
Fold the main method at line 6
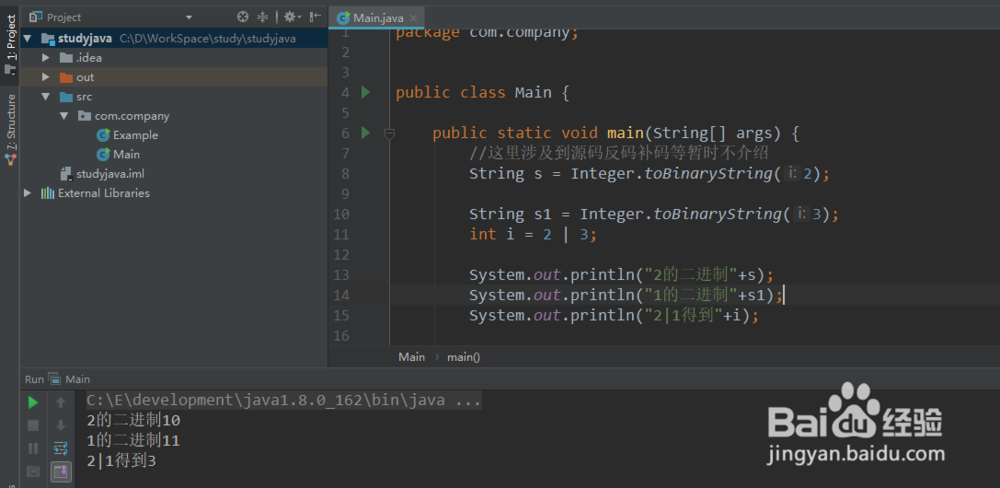[389, 133]
